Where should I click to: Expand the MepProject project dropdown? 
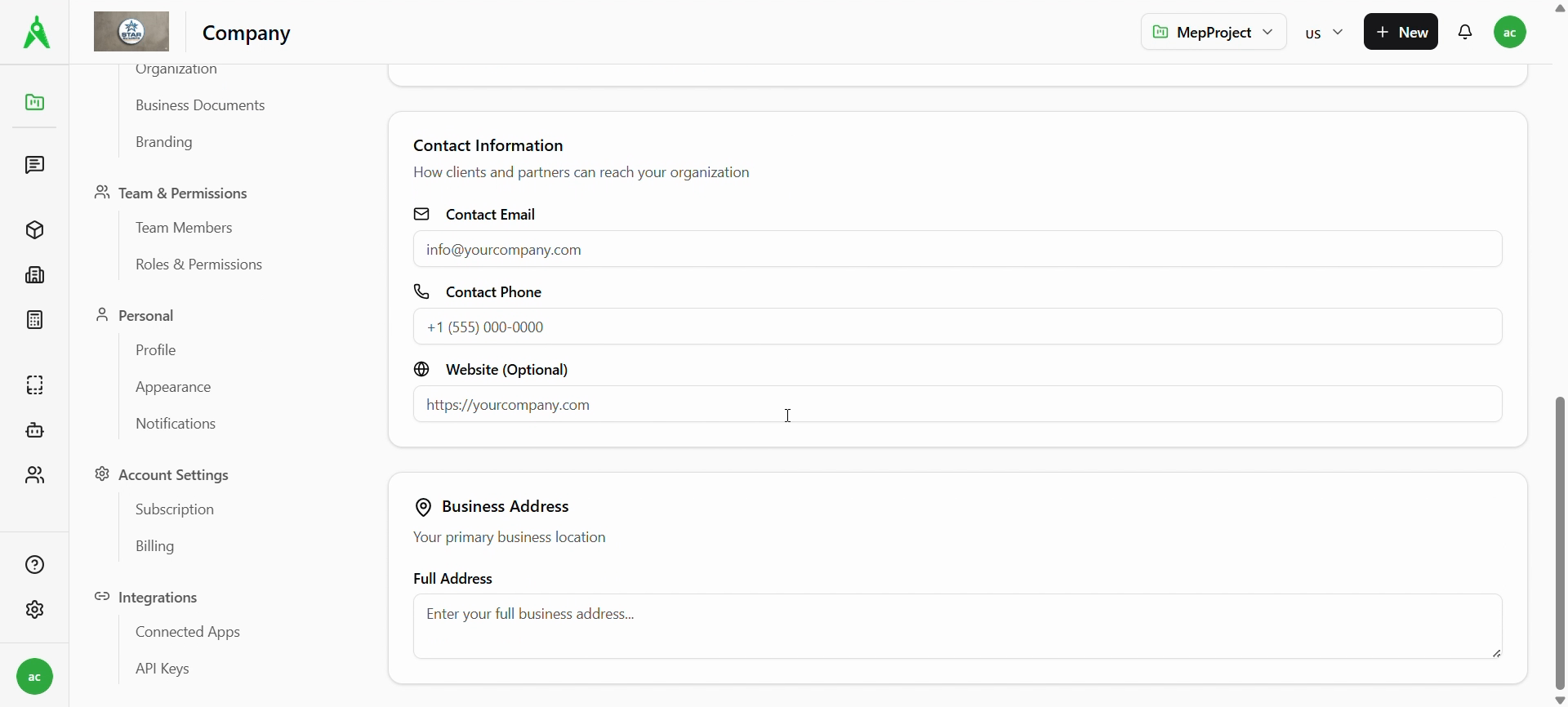click(x=1213, y=33)
